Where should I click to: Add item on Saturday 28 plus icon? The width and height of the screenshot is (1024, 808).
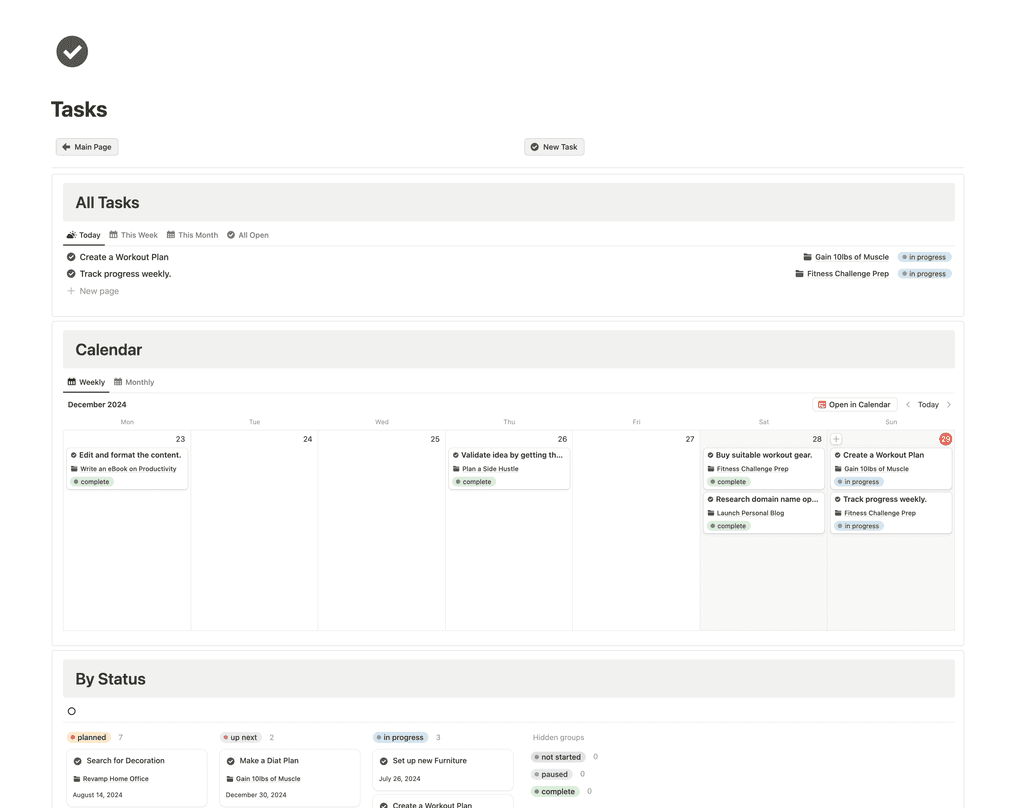[836, 439]
